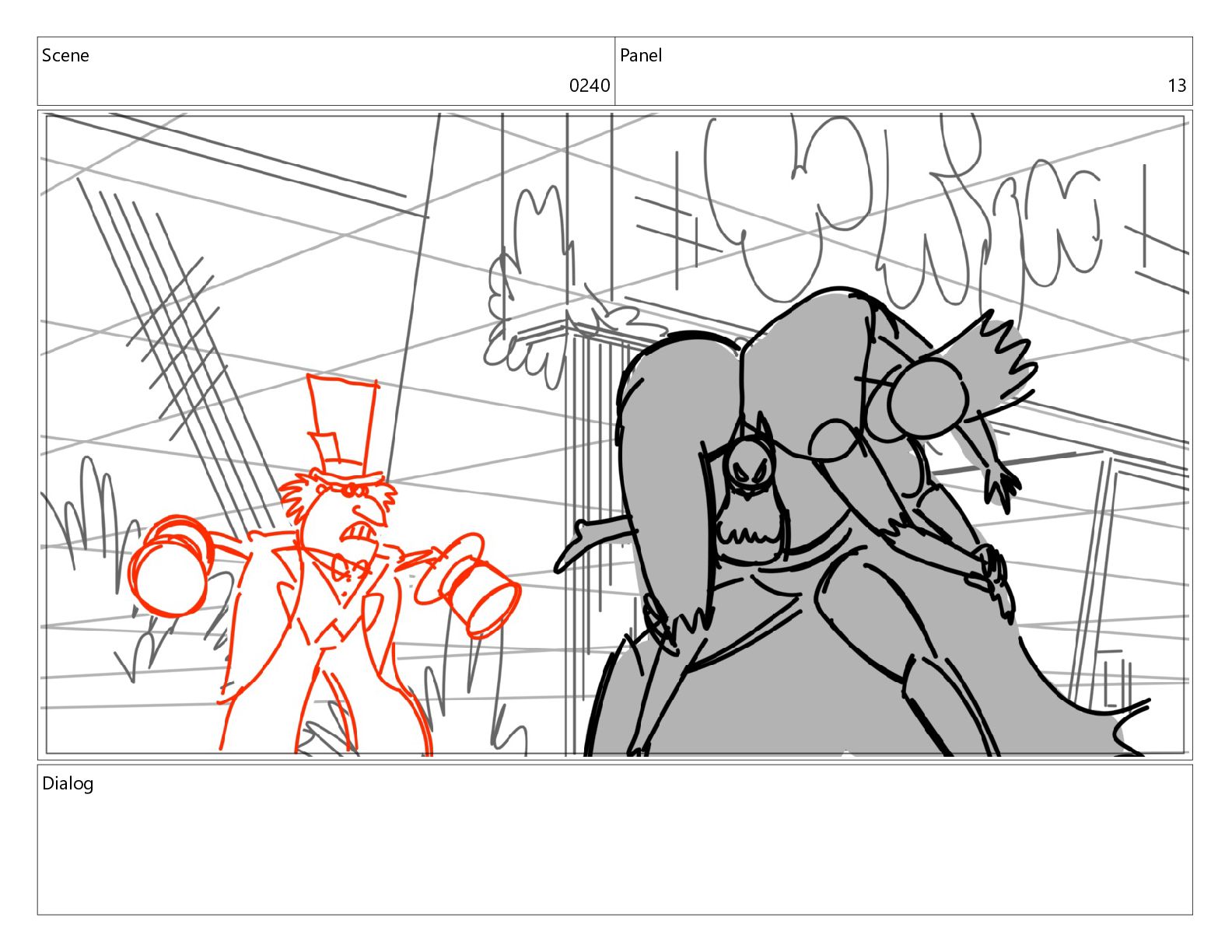Click the storyboard drawing thumbnail
This screenshot has width=1232, height=952.
click(615, 435)
